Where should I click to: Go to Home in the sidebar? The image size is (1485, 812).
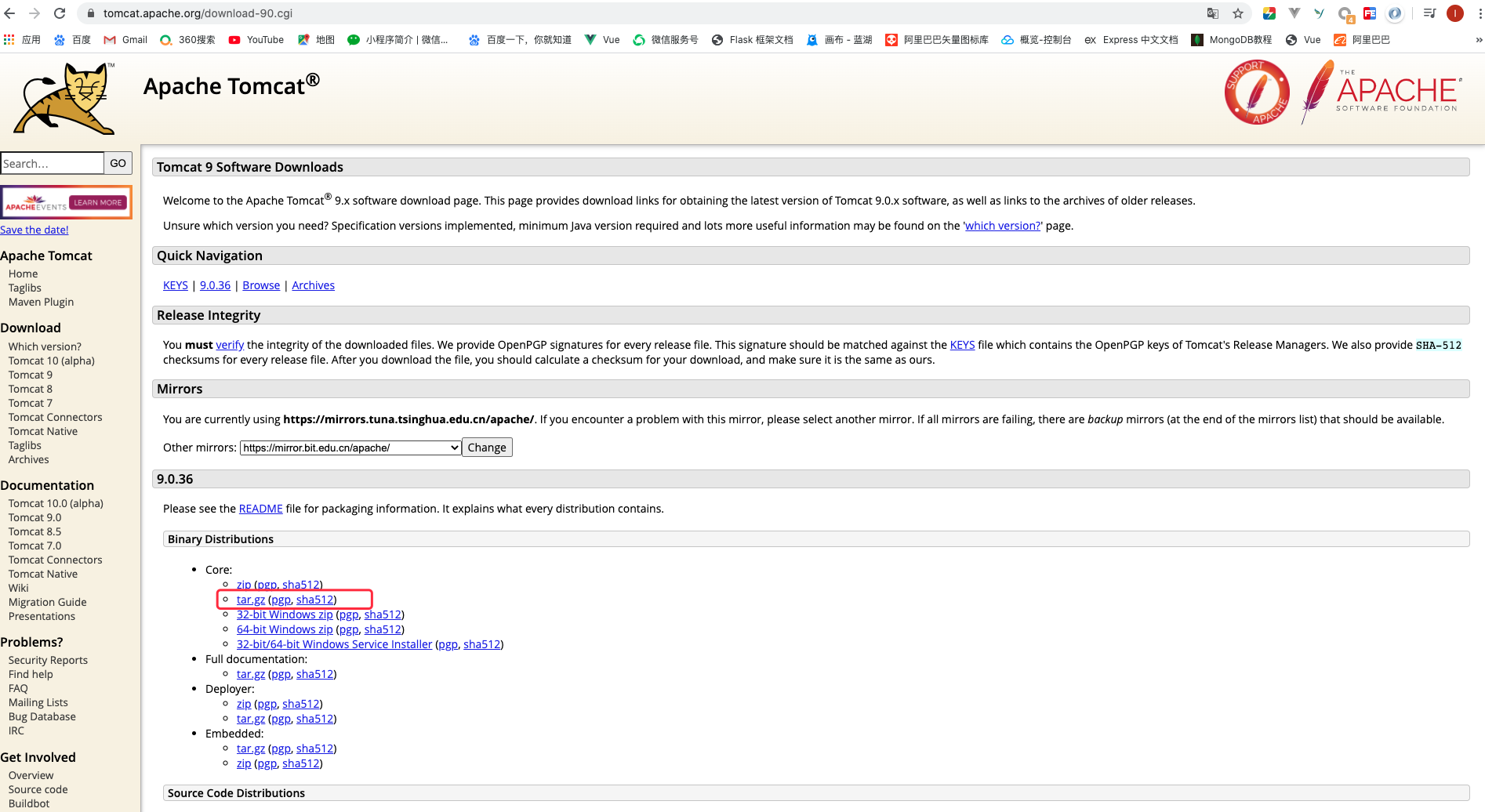(x=23, y=274)
